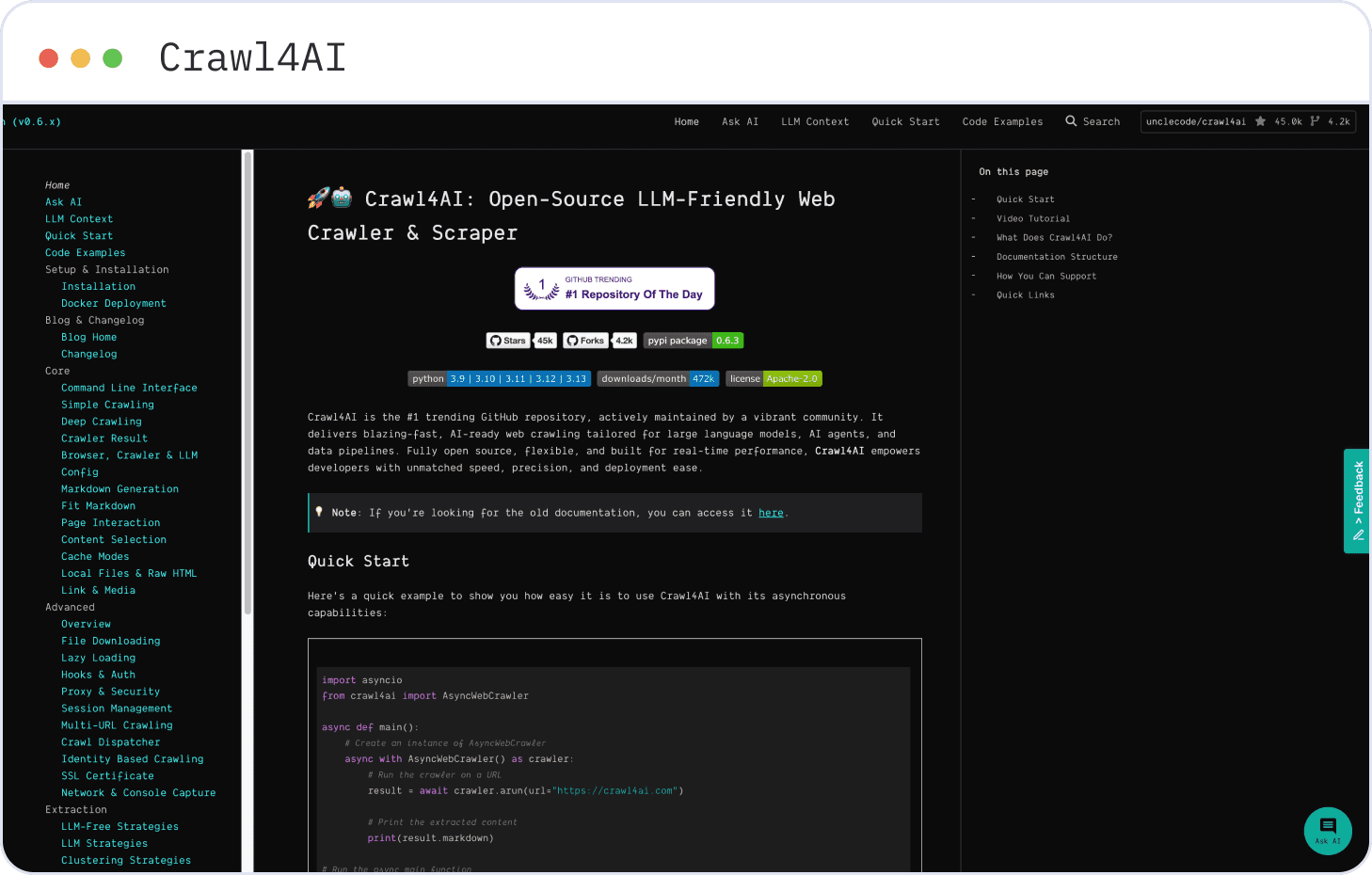Open LLM-Free Strategies page
The width and height of the screenshot is (1372, 875).
coord(120,828)
